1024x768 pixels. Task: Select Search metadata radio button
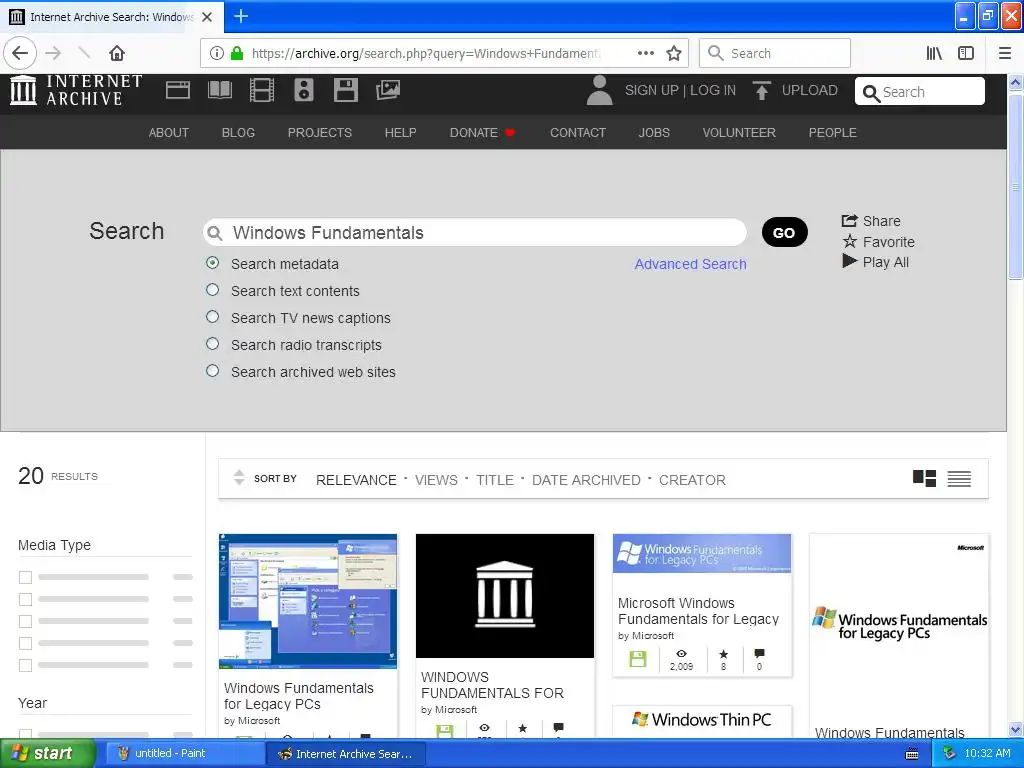tap(212, 263)
